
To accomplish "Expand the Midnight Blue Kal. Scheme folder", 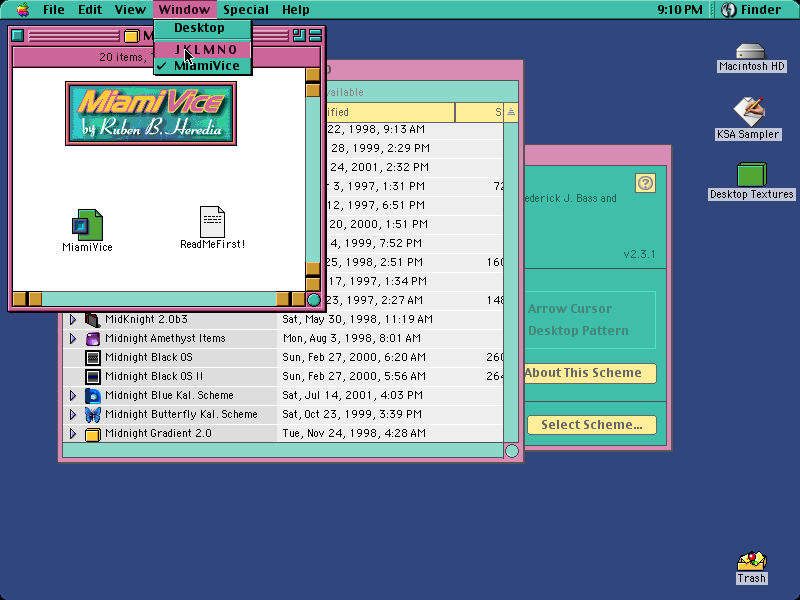I will (73, 395).
